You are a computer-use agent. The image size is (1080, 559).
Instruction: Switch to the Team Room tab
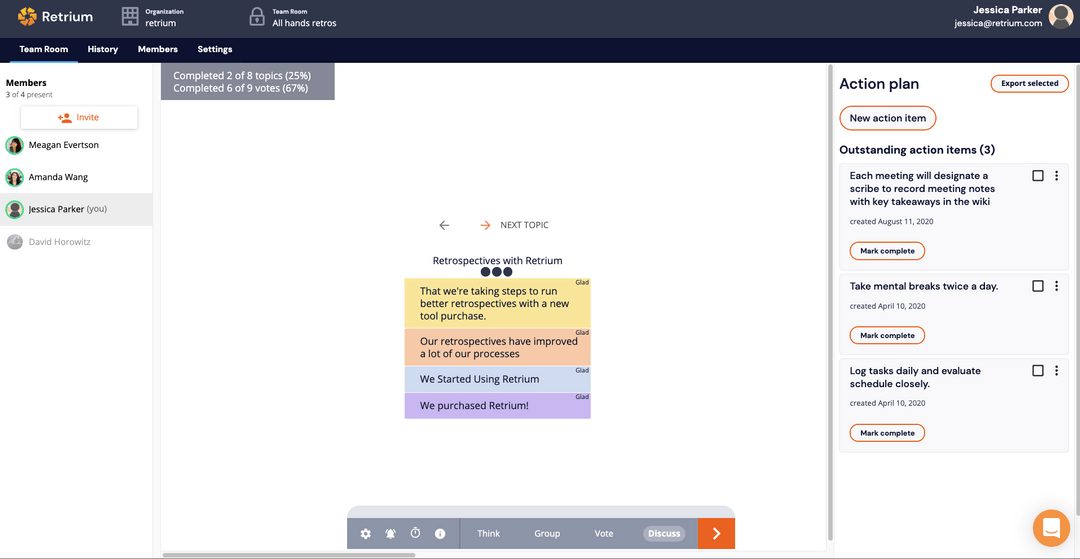click(43, 50)
